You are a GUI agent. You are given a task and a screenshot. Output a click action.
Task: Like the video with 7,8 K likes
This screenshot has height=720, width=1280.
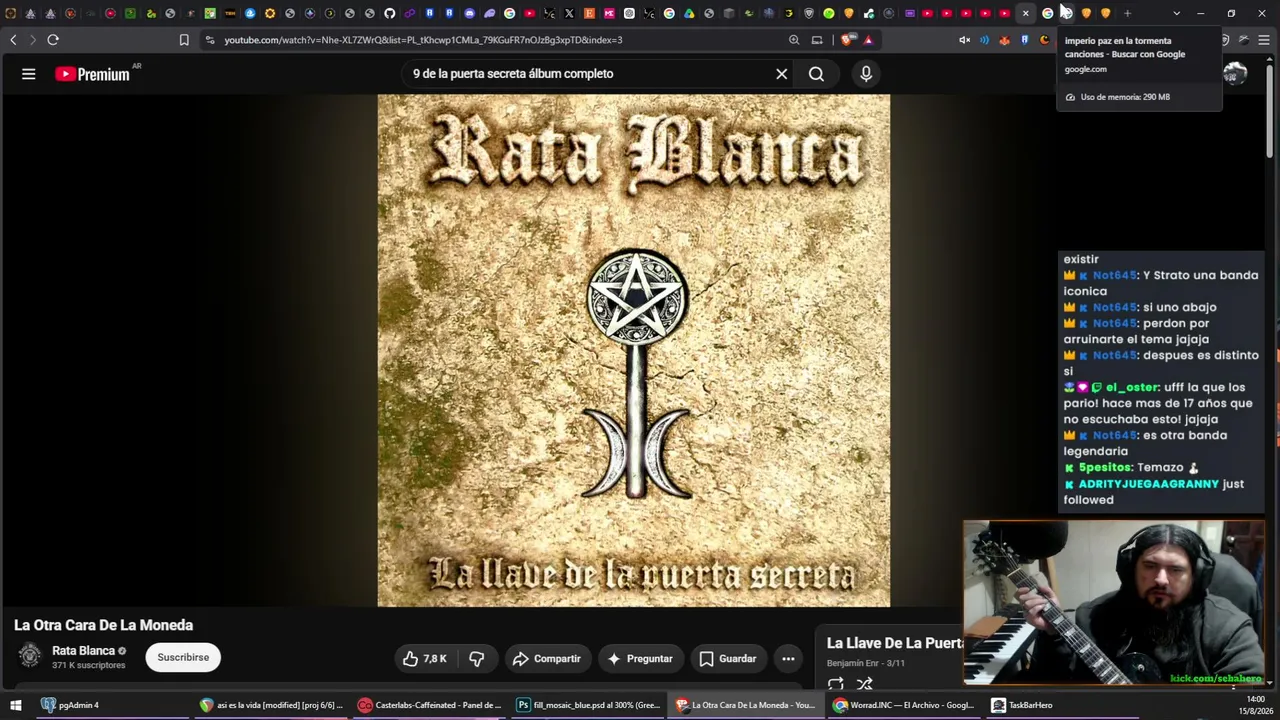click(424, 659)
